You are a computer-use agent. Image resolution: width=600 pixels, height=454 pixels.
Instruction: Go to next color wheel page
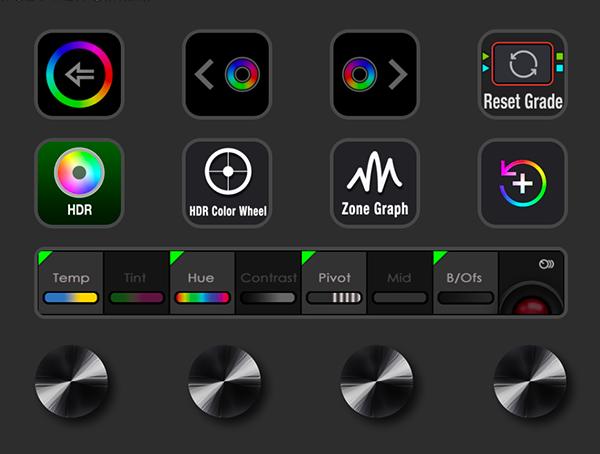click(x=375, y=74)
